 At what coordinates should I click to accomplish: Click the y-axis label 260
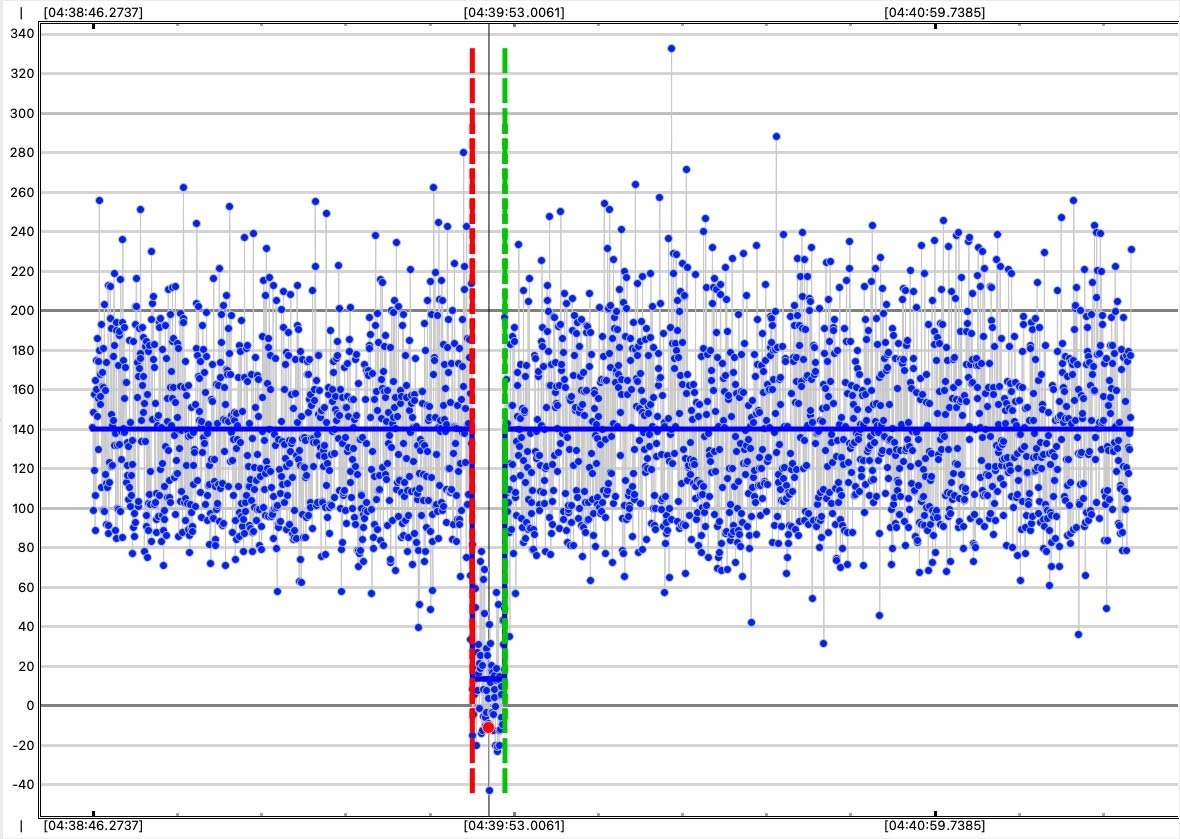(x=23, y=192)
